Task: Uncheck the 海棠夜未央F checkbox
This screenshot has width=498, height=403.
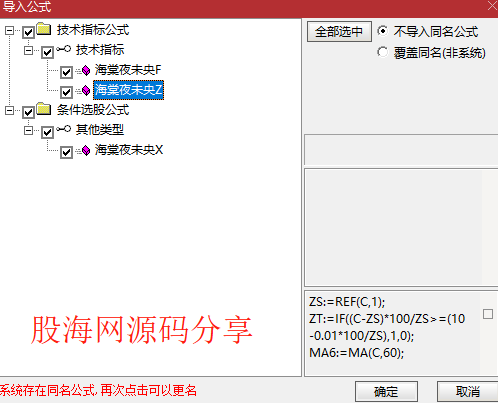Action: pyautogui.click(x=66, y=72)
